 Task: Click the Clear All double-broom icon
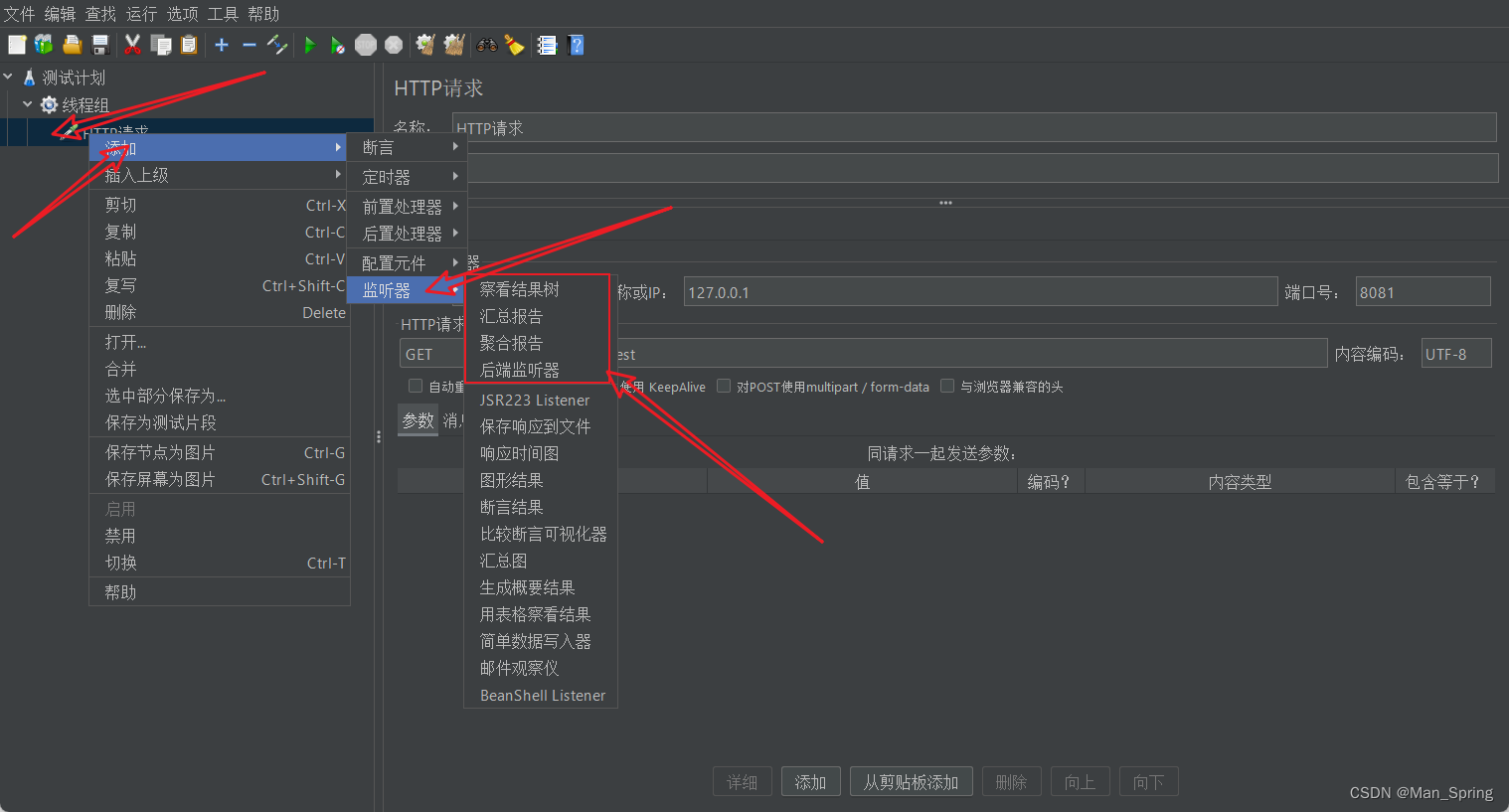coord(454,45)
